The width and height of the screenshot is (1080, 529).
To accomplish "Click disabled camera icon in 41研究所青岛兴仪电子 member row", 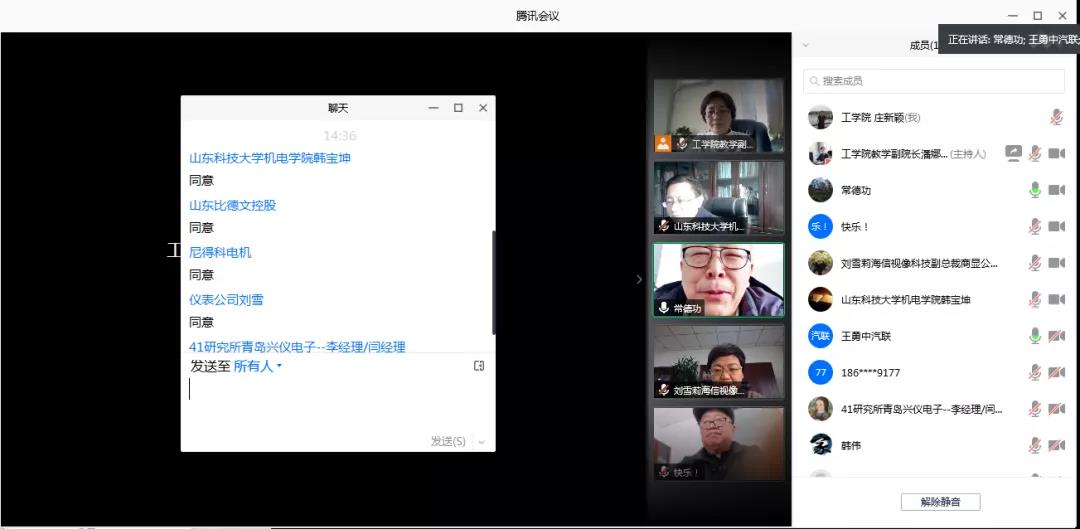I will tap(1057, 409).
